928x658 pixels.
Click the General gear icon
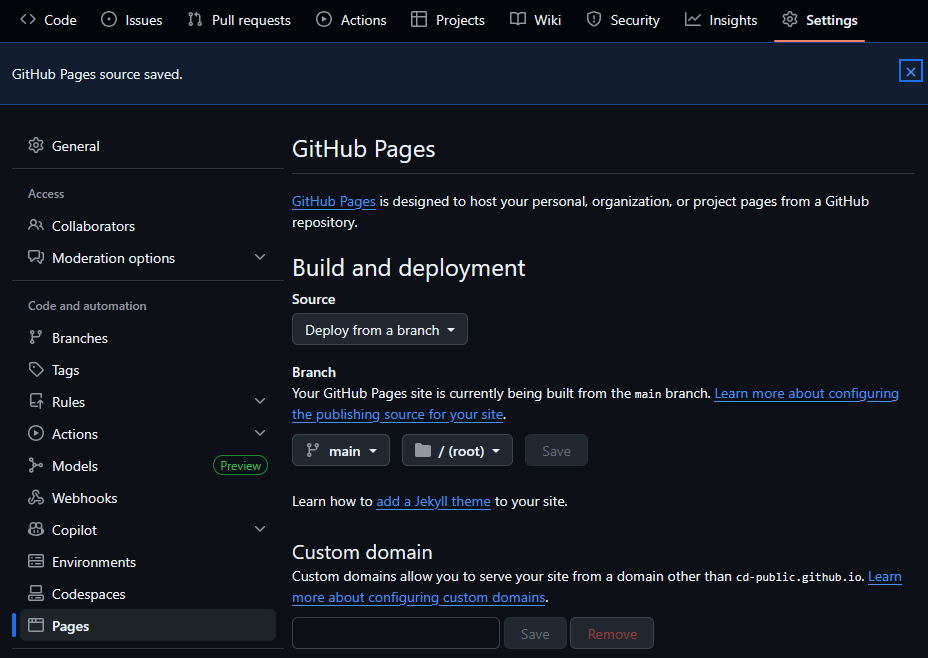pyautogui.click(x=36, y=146)
